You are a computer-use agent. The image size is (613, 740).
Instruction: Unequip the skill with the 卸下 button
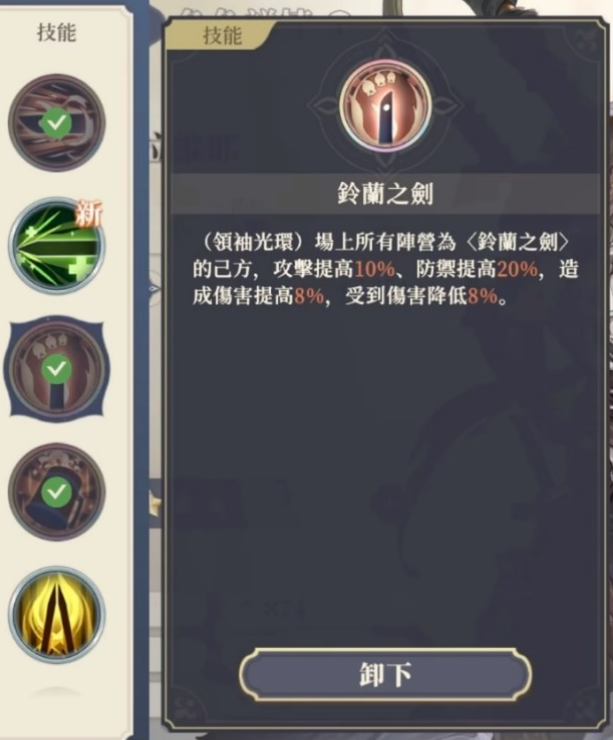(x=385, y=674)
